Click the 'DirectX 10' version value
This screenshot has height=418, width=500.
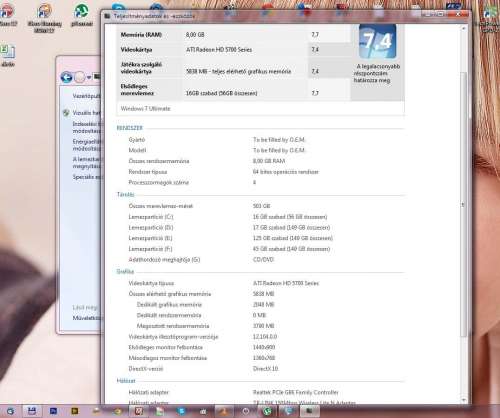tap(265, 369)
